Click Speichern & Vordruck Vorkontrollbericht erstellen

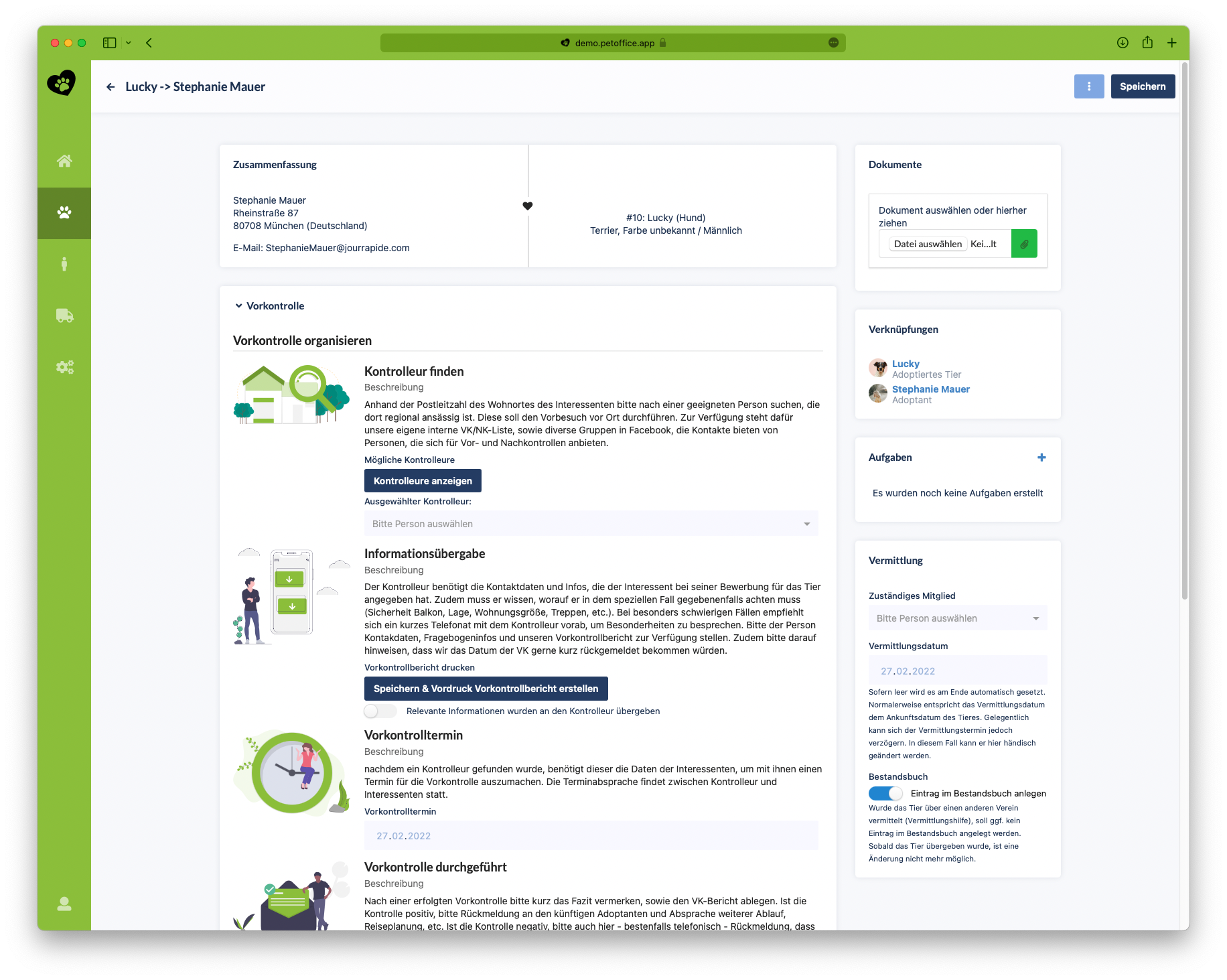pos(486,689)
